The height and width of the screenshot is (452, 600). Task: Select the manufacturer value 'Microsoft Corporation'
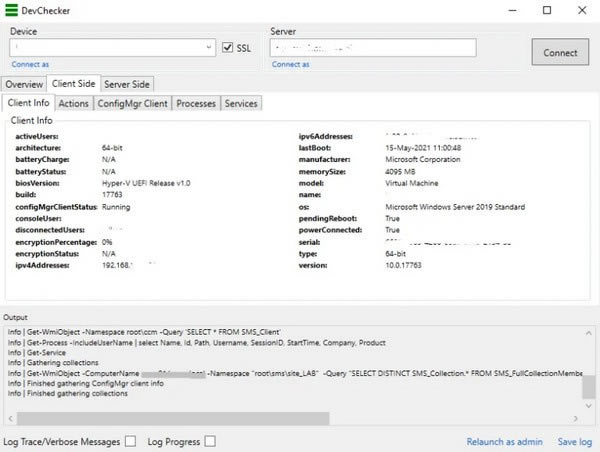tap(423, 159)
